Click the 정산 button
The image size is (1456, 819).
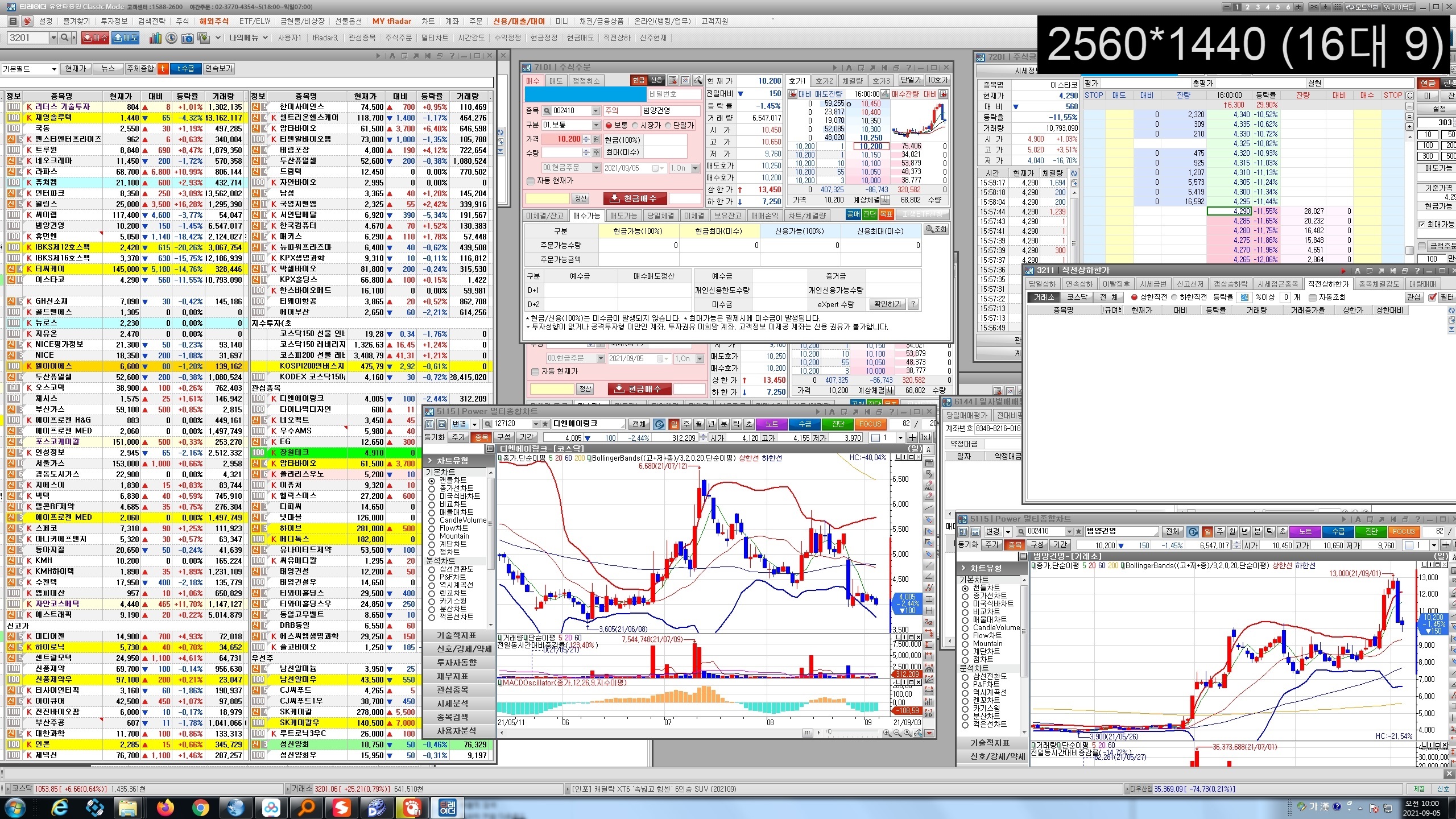click(581, 198)
